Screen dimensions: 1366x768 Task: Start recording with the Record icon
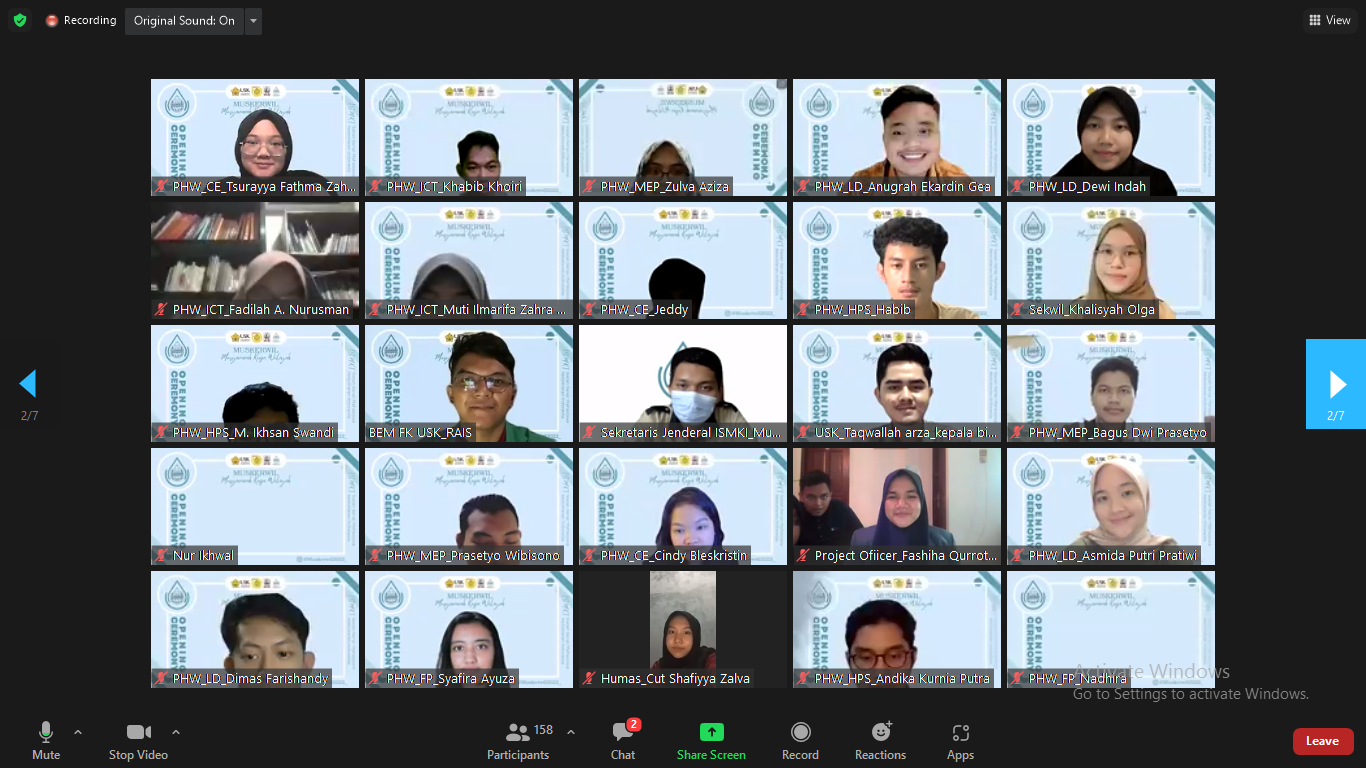tap(800, 732)
